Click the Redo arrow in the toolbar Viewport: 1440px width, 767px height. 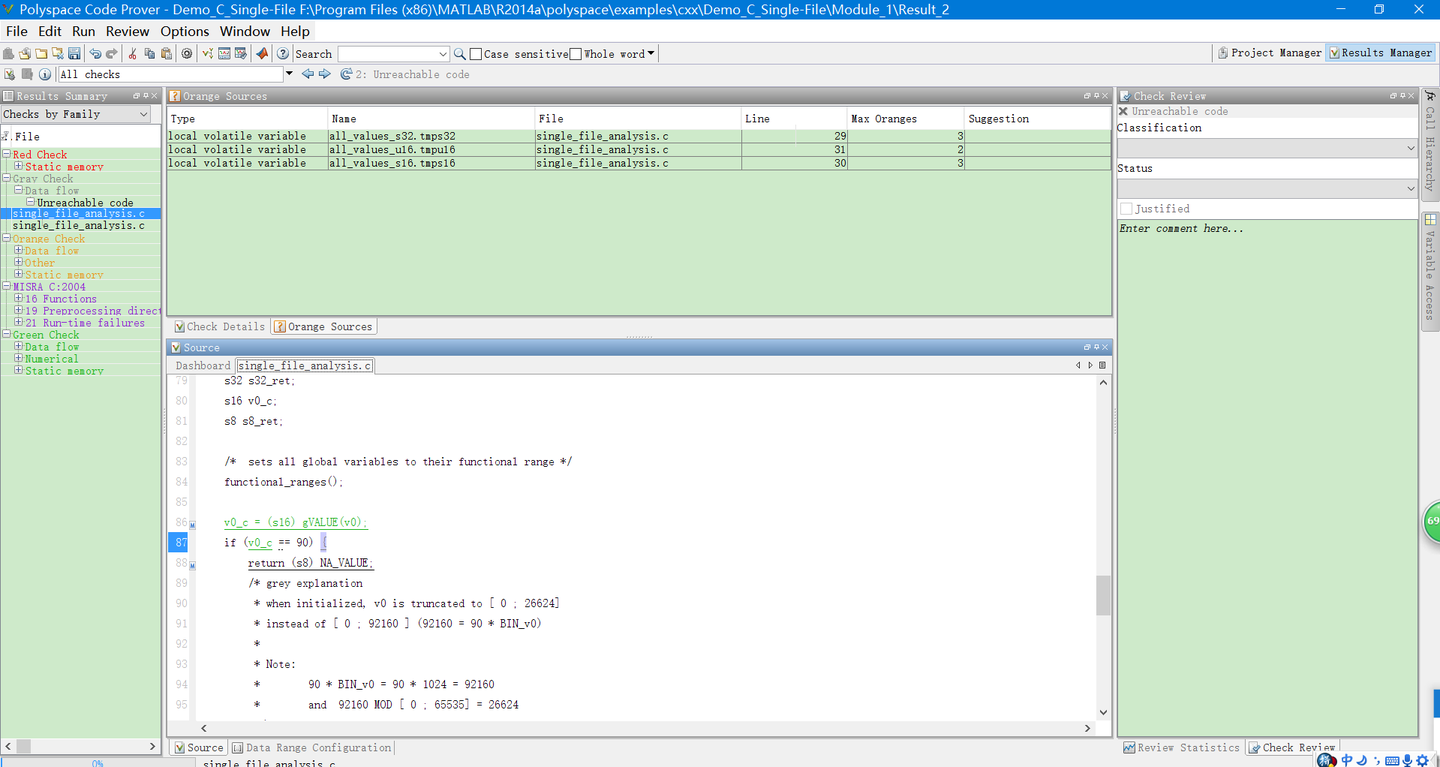coord(111,54)
